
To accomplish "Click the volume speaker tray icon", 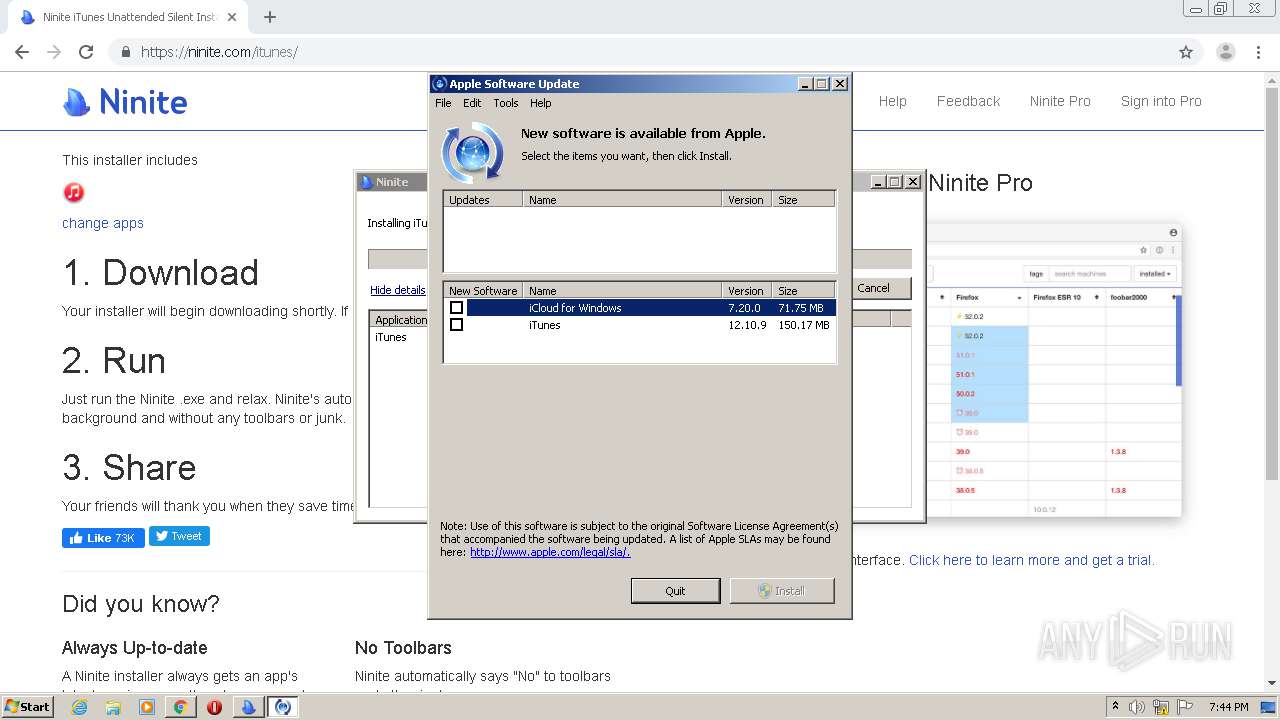I will pyautogui.click(x=1137, y=707).
